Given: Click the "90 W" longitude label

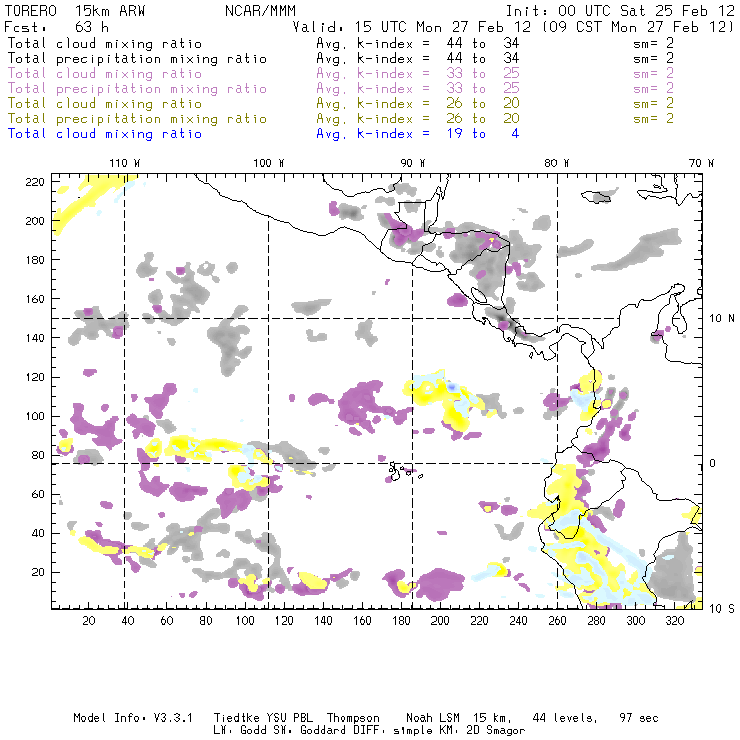Looking at the screenshot, I should (x=413, y=163).
